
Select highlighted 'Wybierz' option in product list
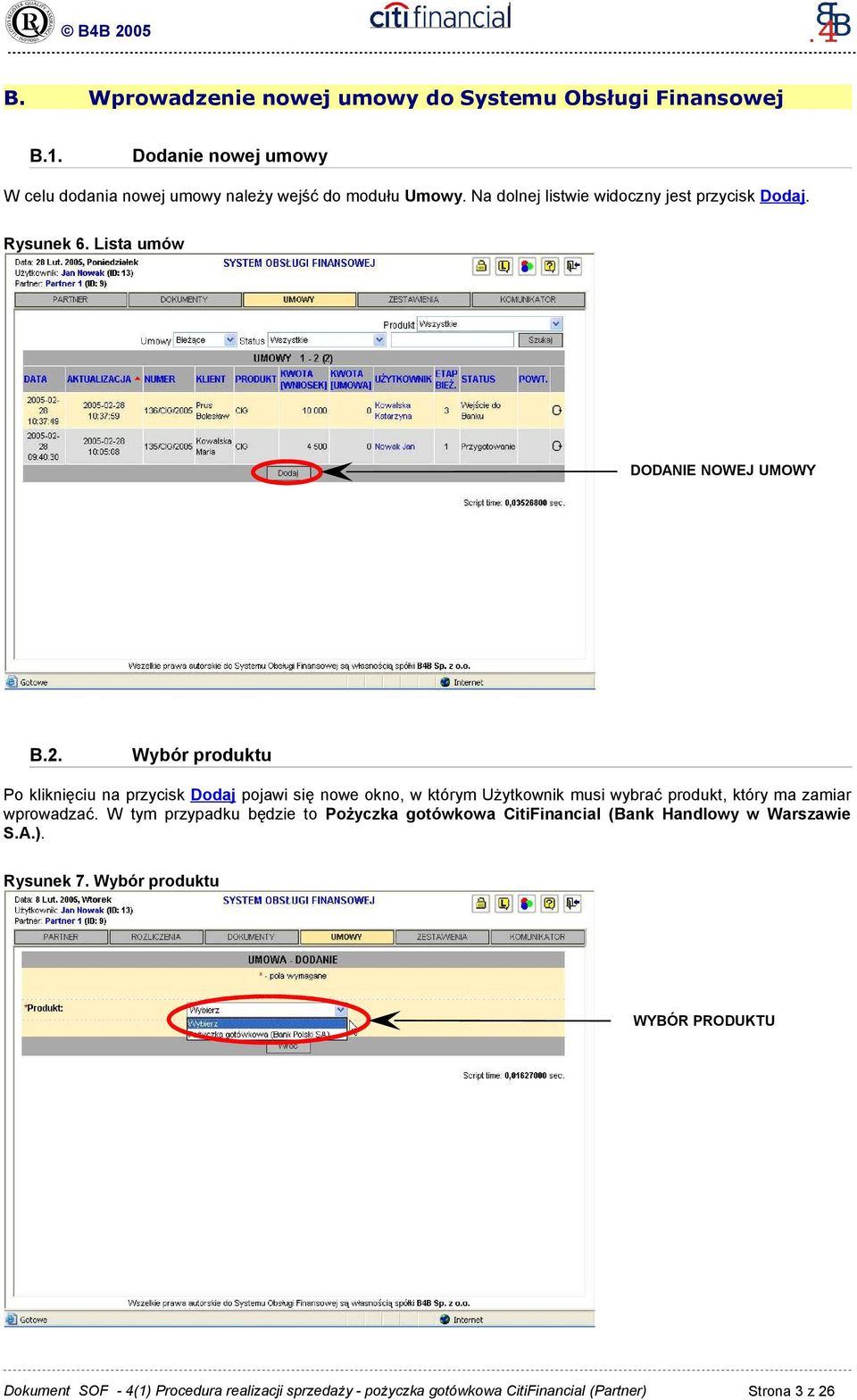pos(266,1024)
